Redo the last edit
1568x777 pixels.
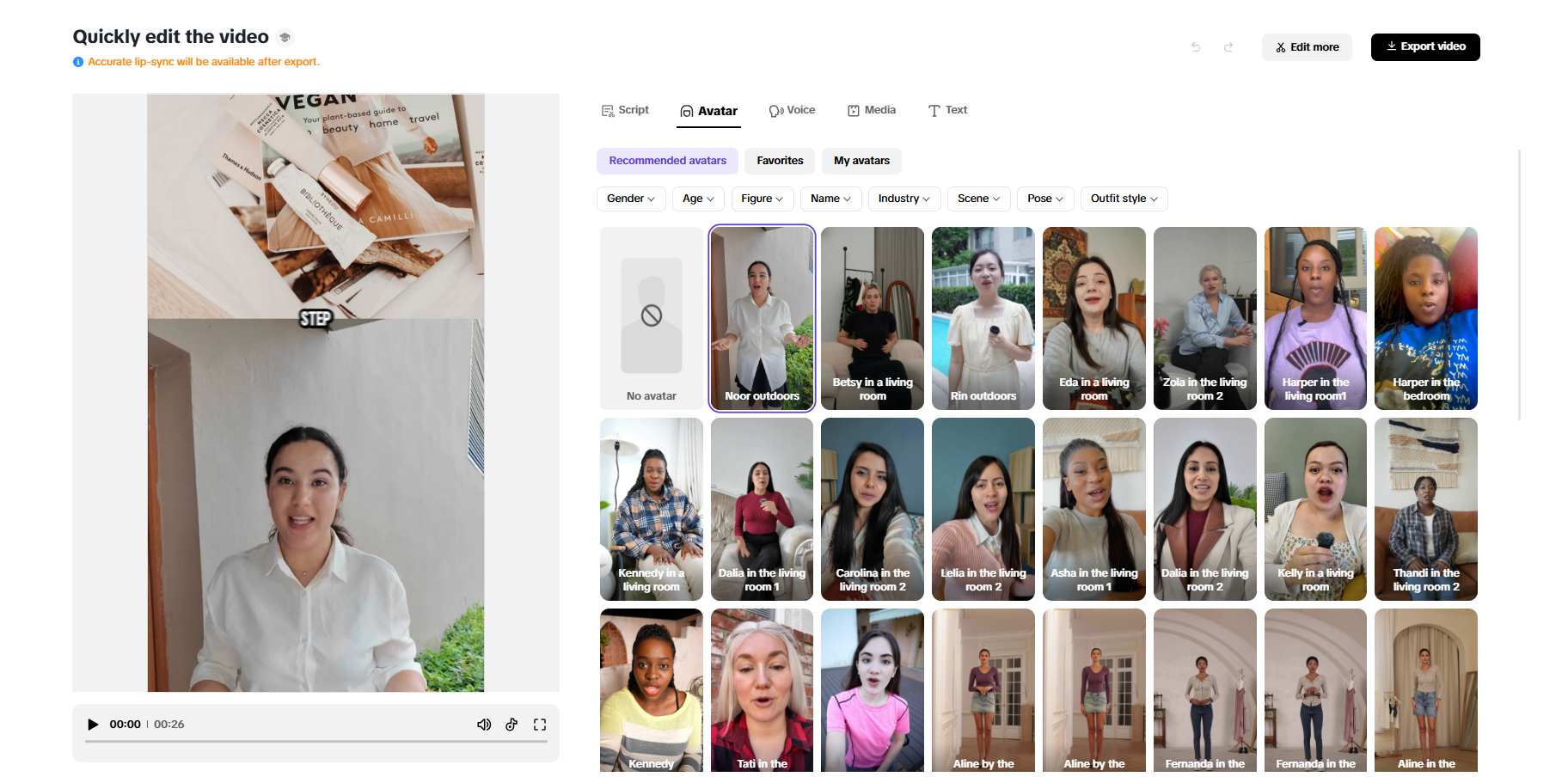point(1228,47)
